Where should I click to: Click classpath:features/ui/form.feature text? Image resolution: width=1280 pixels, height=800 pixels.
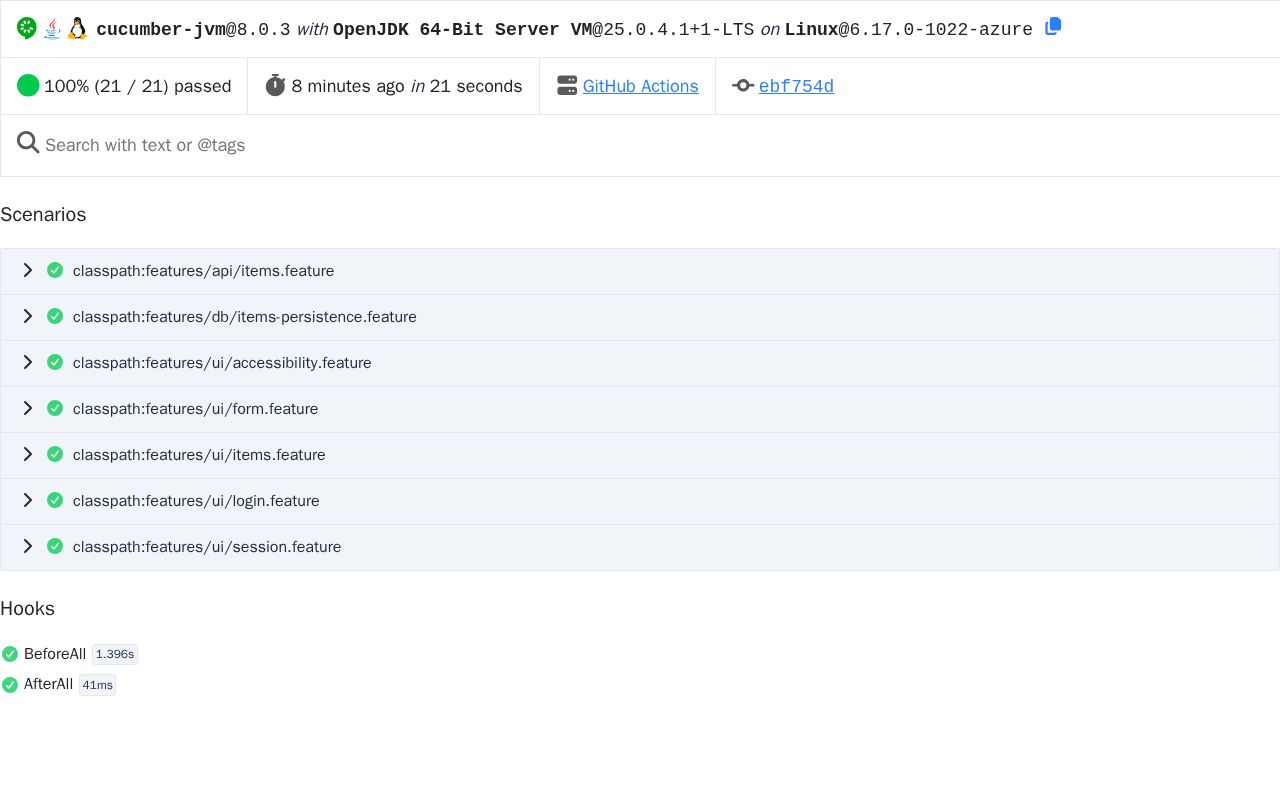click(x=196, y=409)
